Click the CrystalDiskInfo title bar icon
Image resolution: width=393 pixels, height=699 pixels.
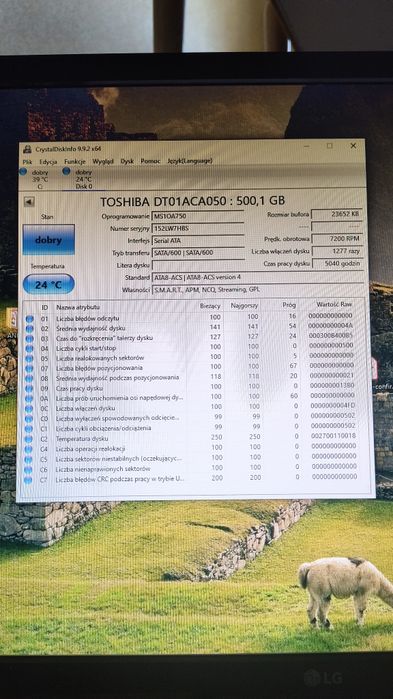tap(28, 149)
